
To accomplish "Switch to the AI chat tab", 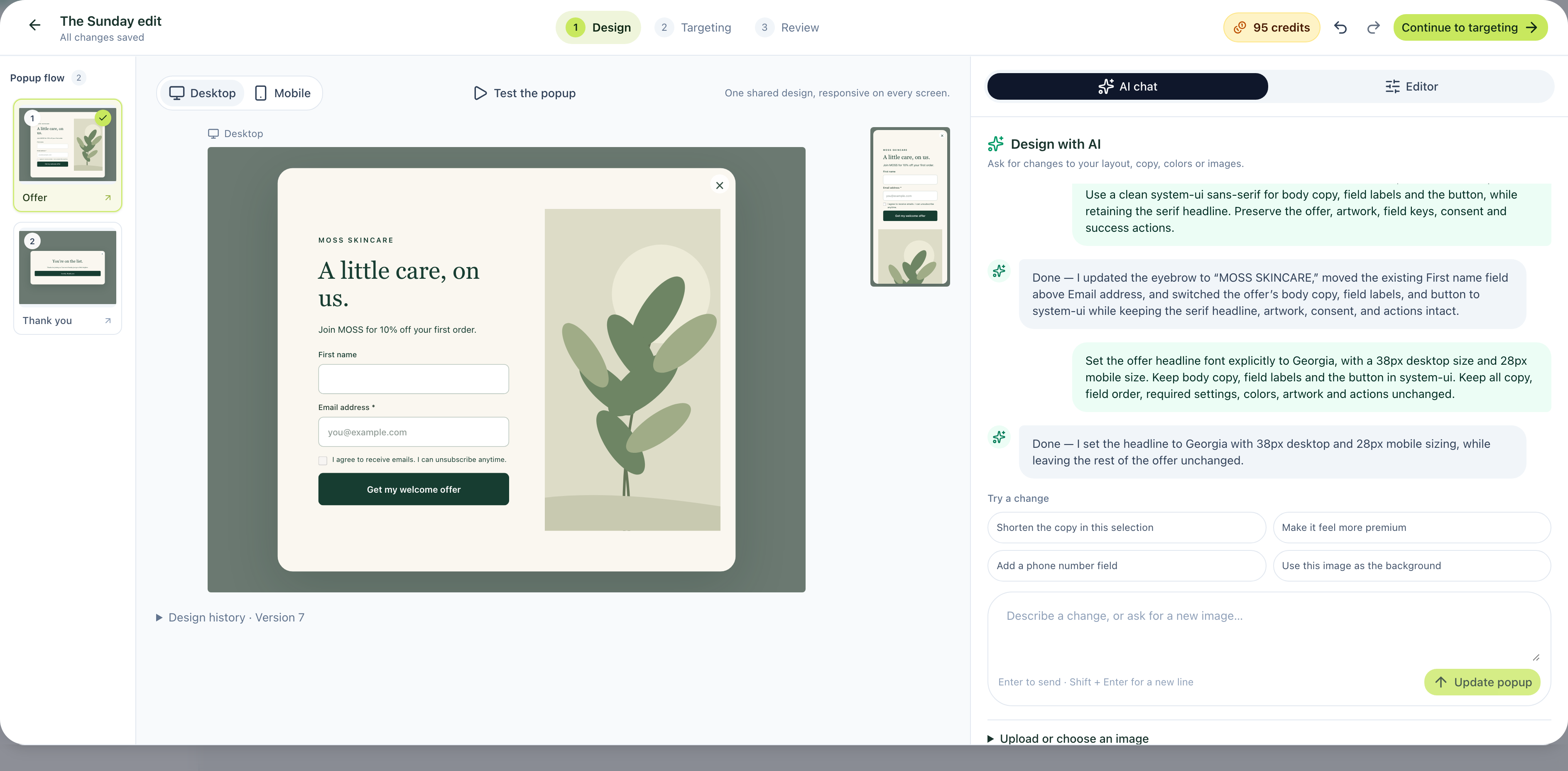I will 1127,86.
